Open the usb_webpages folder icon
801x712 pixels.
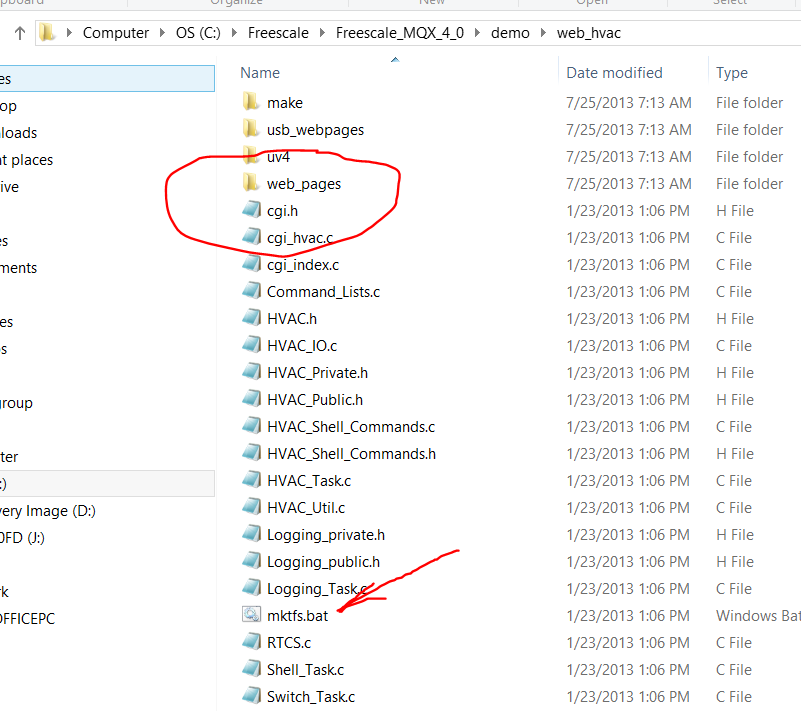251,129
